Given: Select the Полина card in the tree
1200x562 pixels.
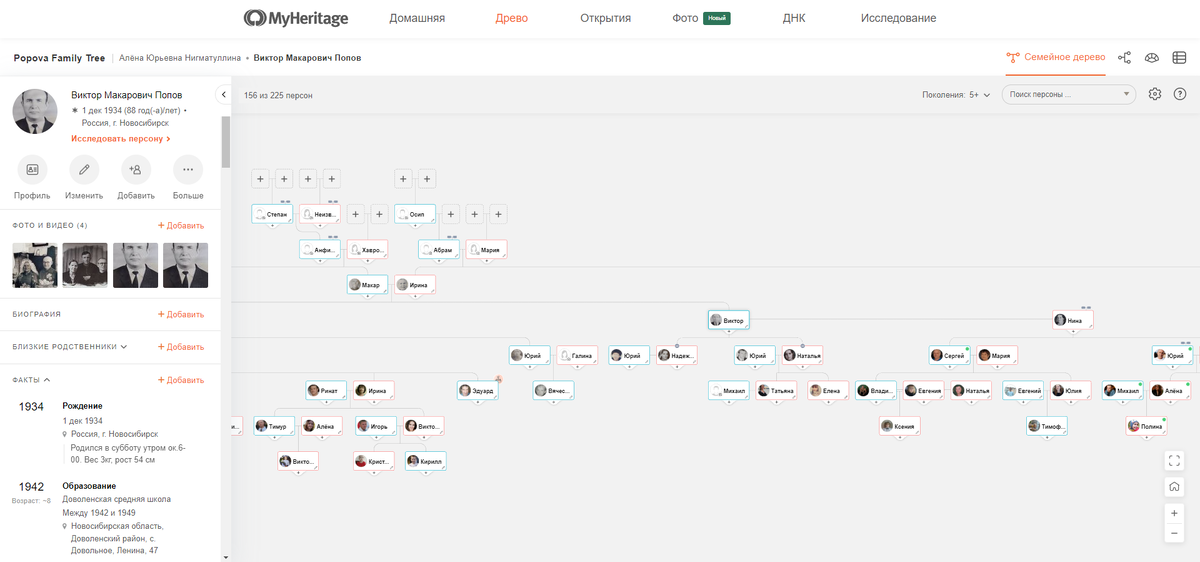Looking at the screenshot, I should pos(1146,426).
